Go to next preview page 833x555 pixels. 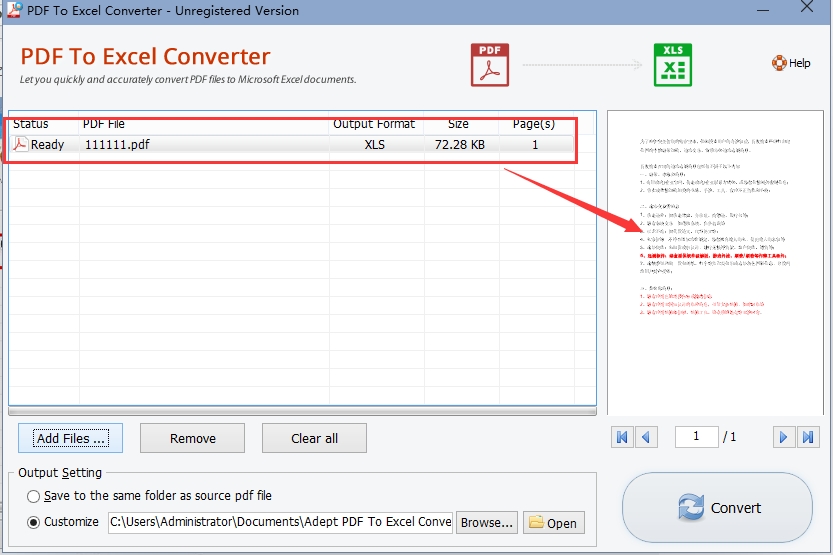tap(784, 437)
